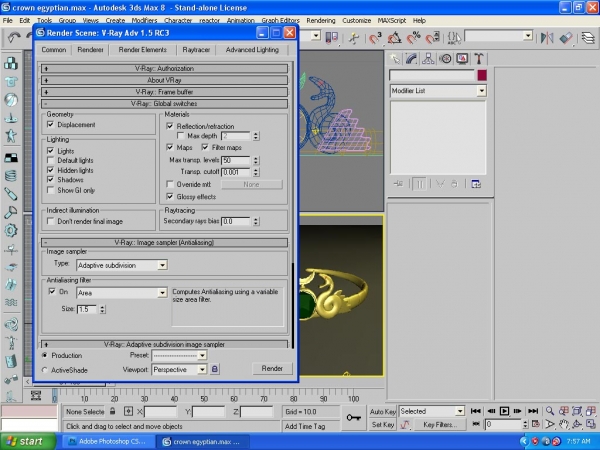Click the Undo arrow in main toolbar

14,37
